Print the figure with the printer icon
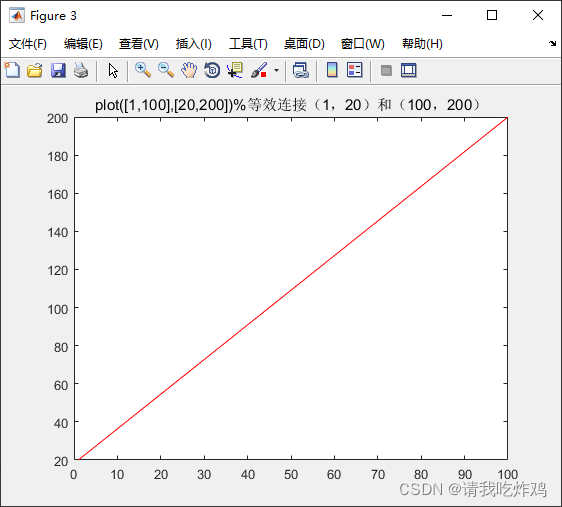562x507 pixels. [x=81, y=70]
